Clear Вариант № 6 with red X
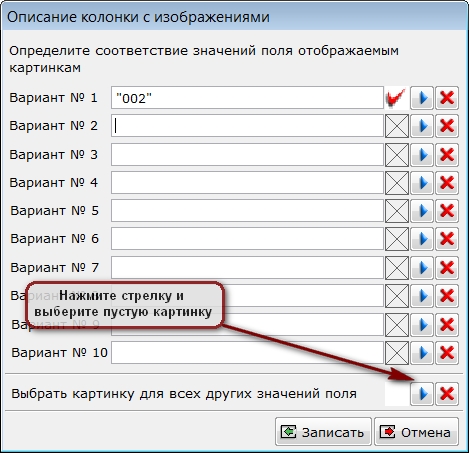 pyautogui.click(x=447, y=239)
